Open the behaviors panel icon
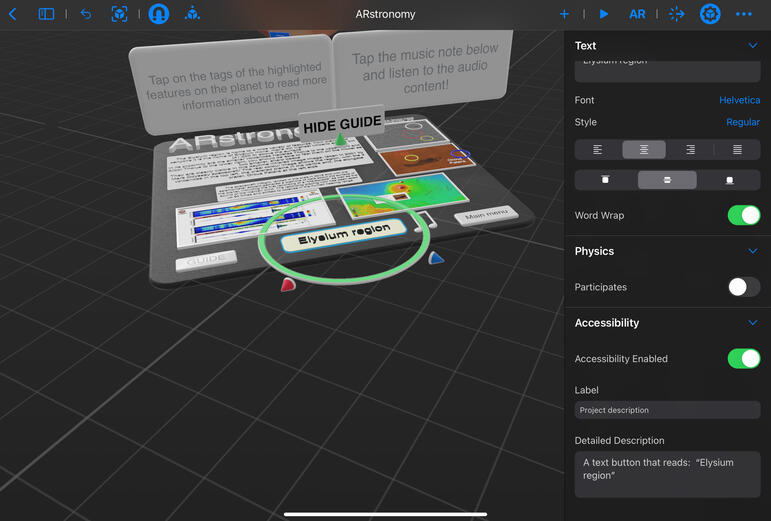Screen dimensions: 771x521 click(677, 14)
